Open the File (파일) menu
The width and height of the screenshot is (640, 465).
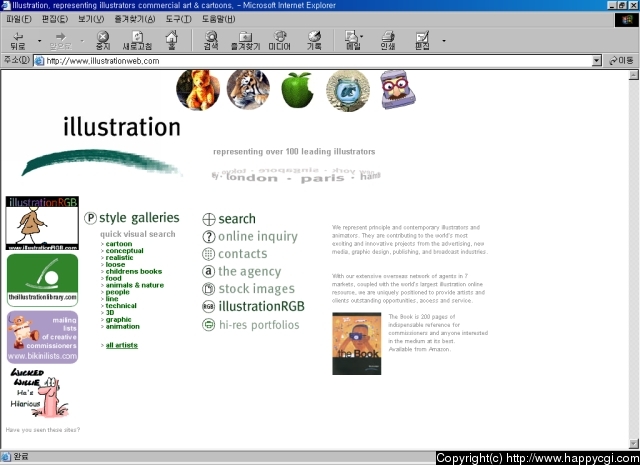(x=19, y=19)
